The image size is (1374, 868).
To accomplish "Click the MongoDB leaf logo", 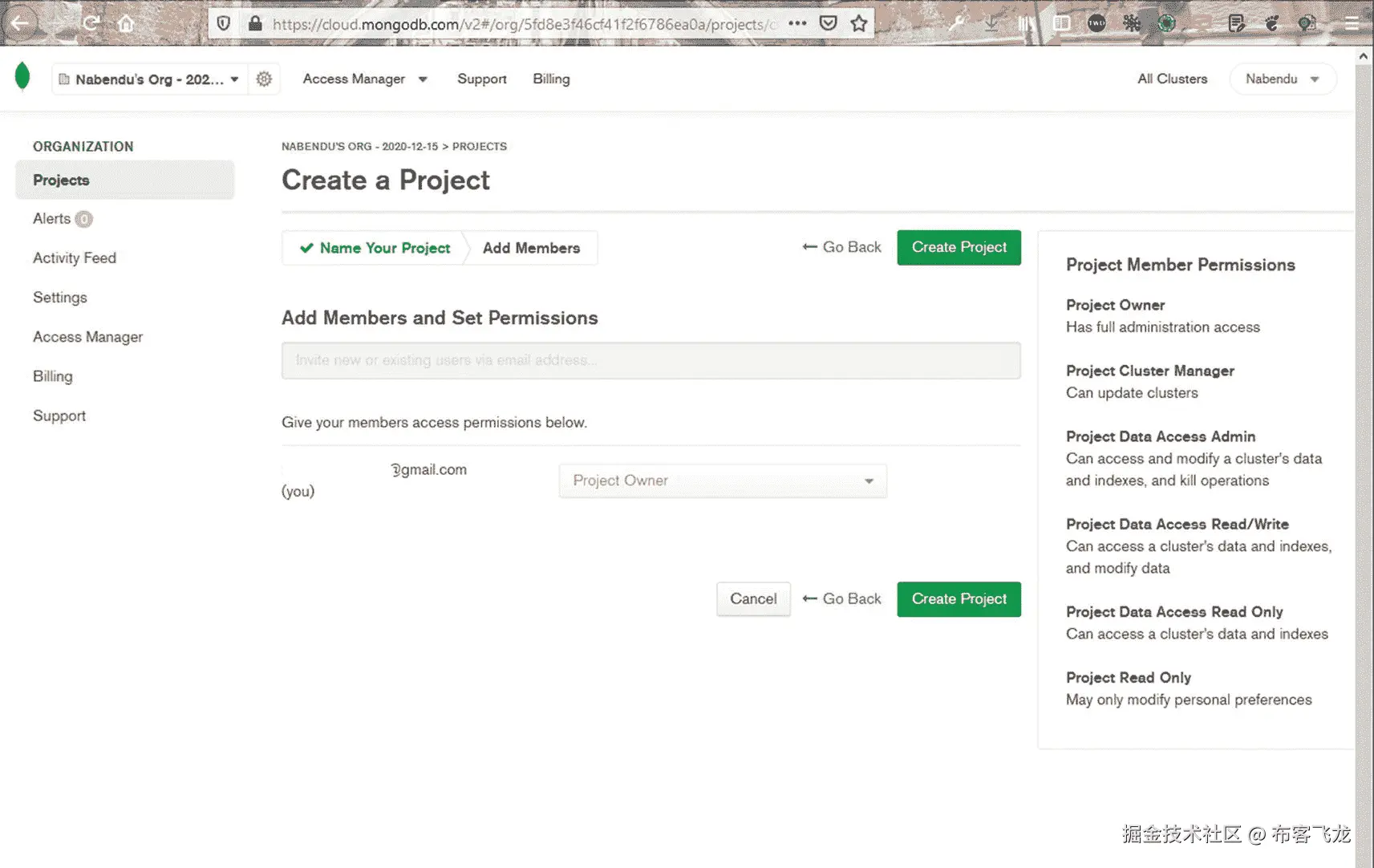I will [22, 77].
